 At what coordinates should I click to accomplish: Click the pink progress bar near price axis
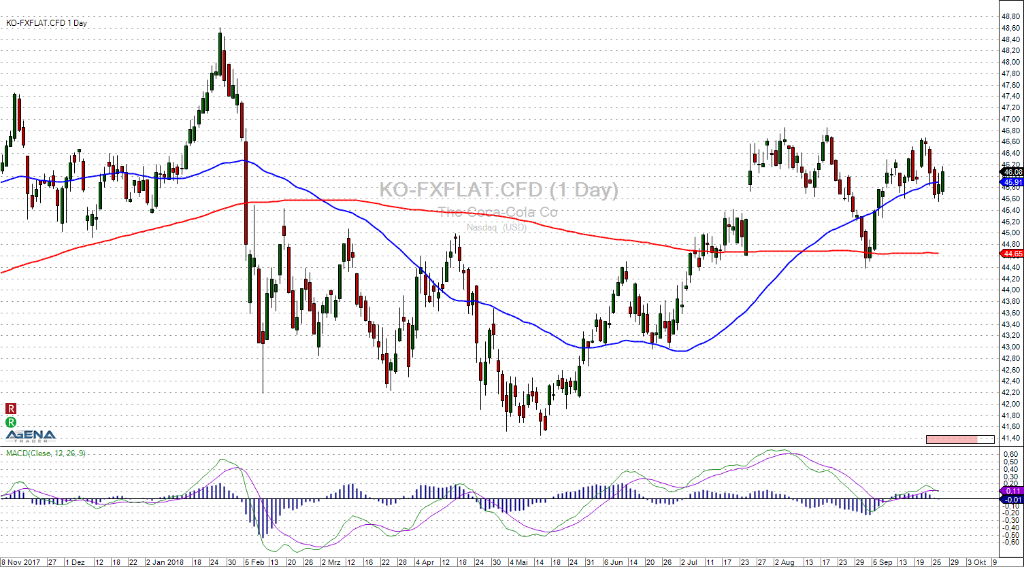pos(959,439)
